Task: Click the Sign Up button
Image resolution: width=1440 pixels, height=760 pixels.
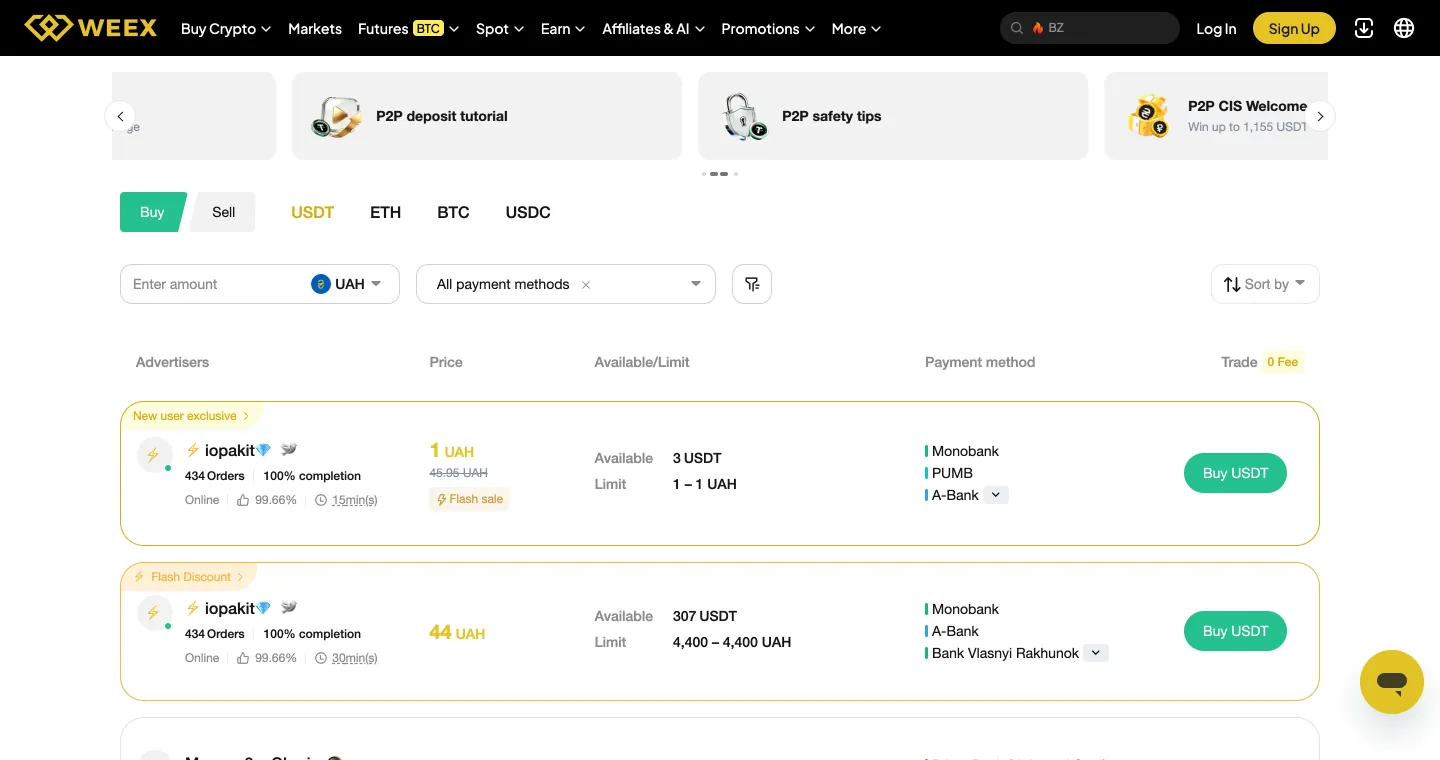Action: [1294, 29]
